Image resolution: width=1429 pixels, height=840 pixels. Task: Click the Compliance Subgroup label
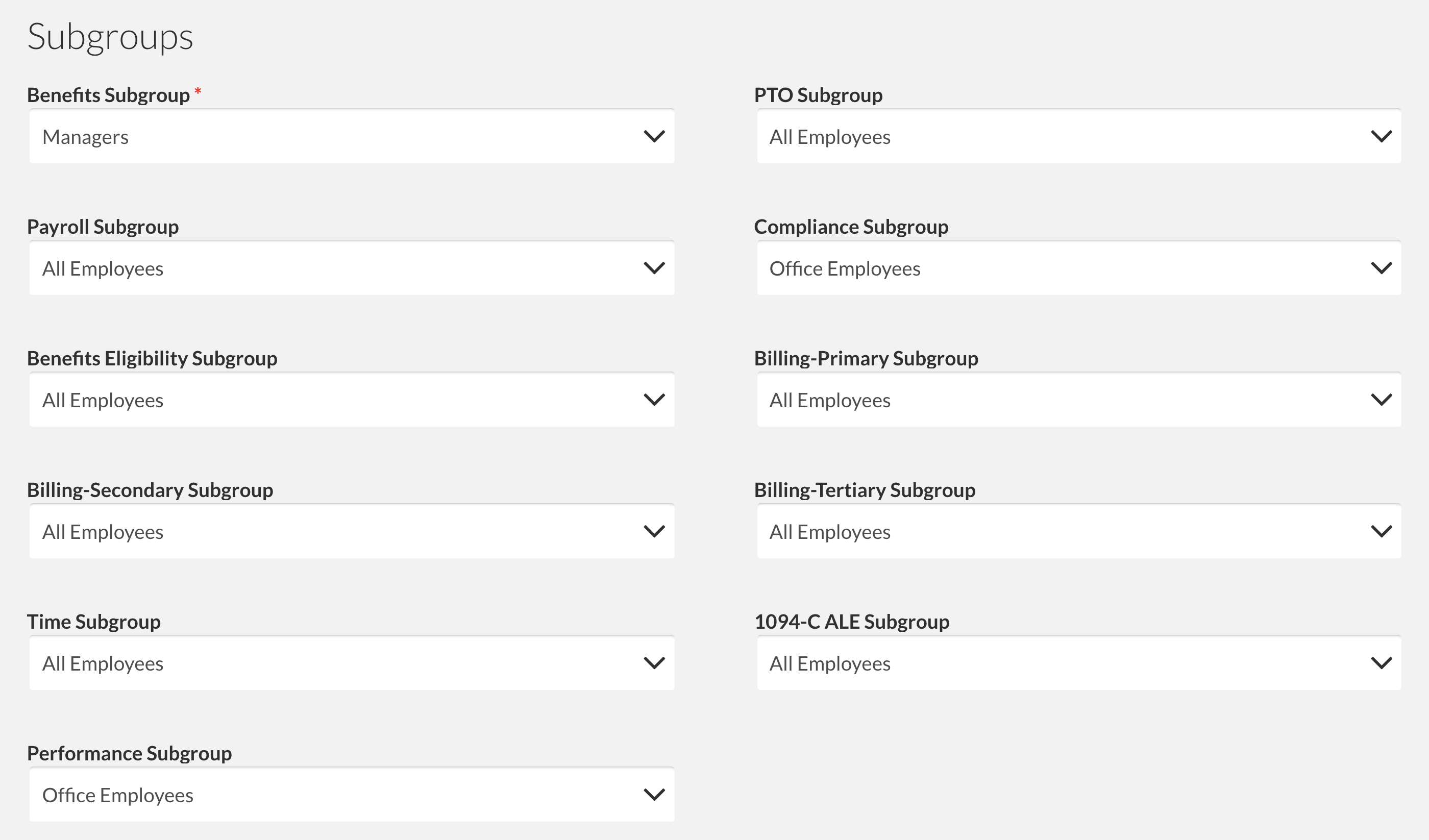[851, 227]
